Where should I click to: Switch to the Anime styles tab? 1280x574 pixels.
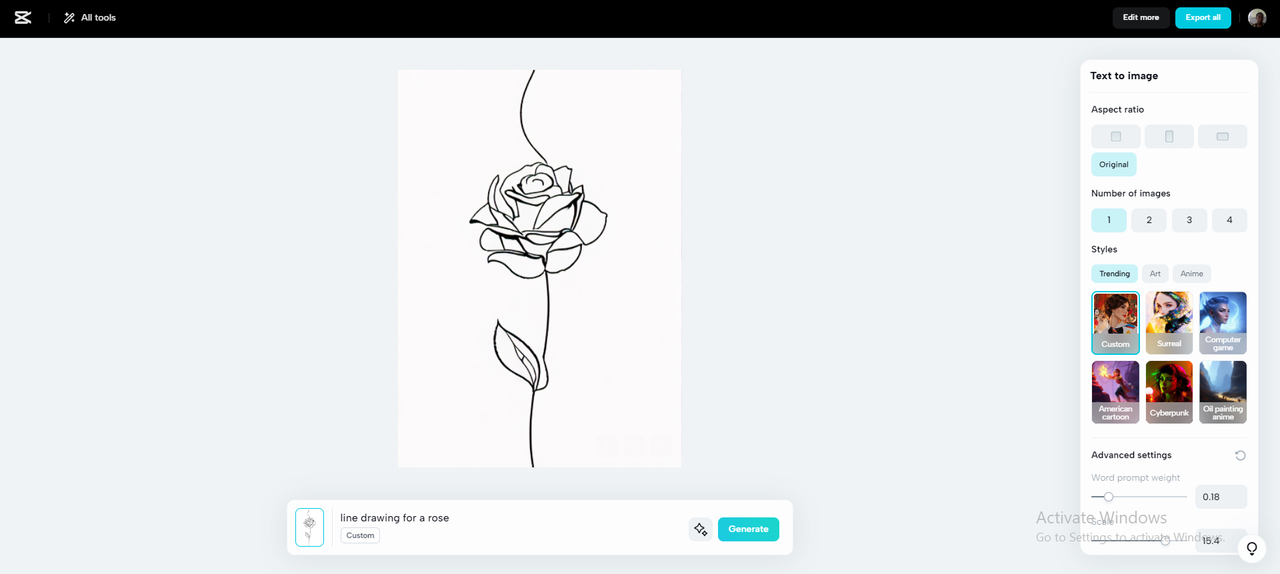point(1192,273)
